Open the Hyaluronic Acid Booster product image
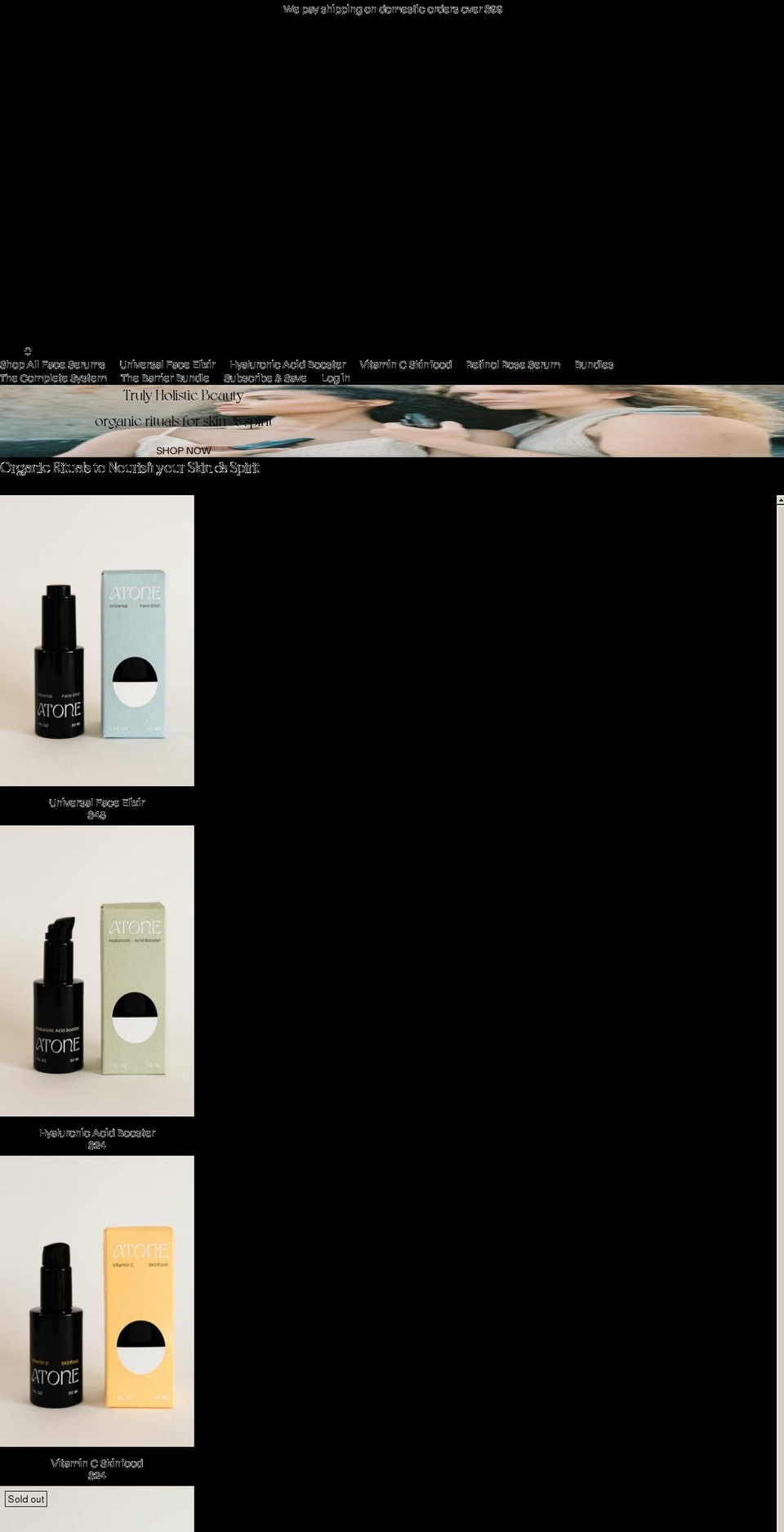784x1532 pixels. click(97, 971)
